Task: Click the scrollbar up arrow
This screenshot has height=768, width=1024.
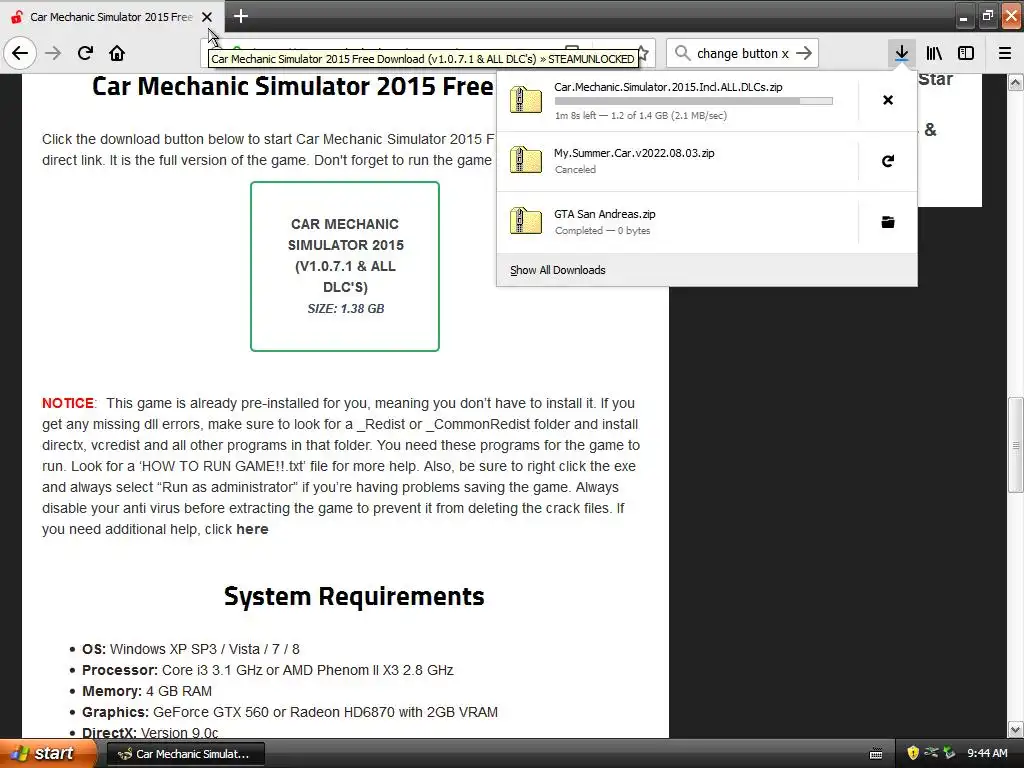Action: point(1016,82)
